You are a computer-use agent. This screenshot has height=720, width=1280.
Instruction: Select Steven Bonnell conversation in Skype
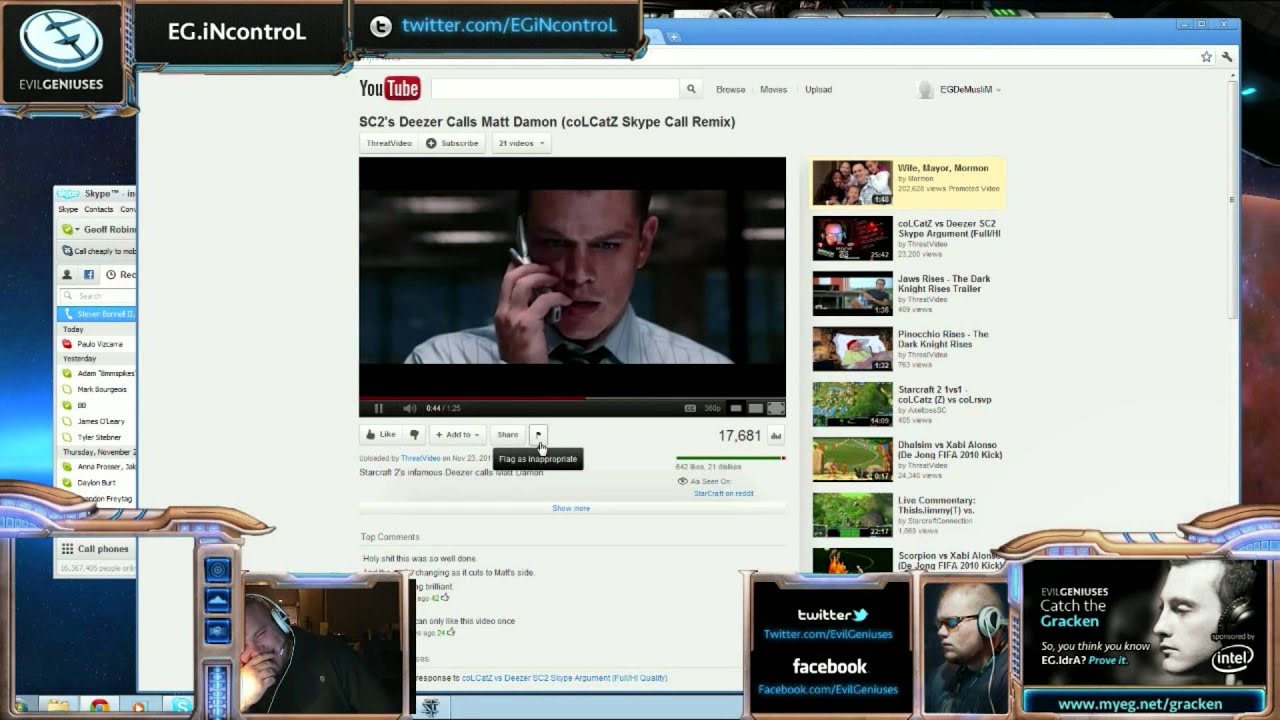(97, 314)
